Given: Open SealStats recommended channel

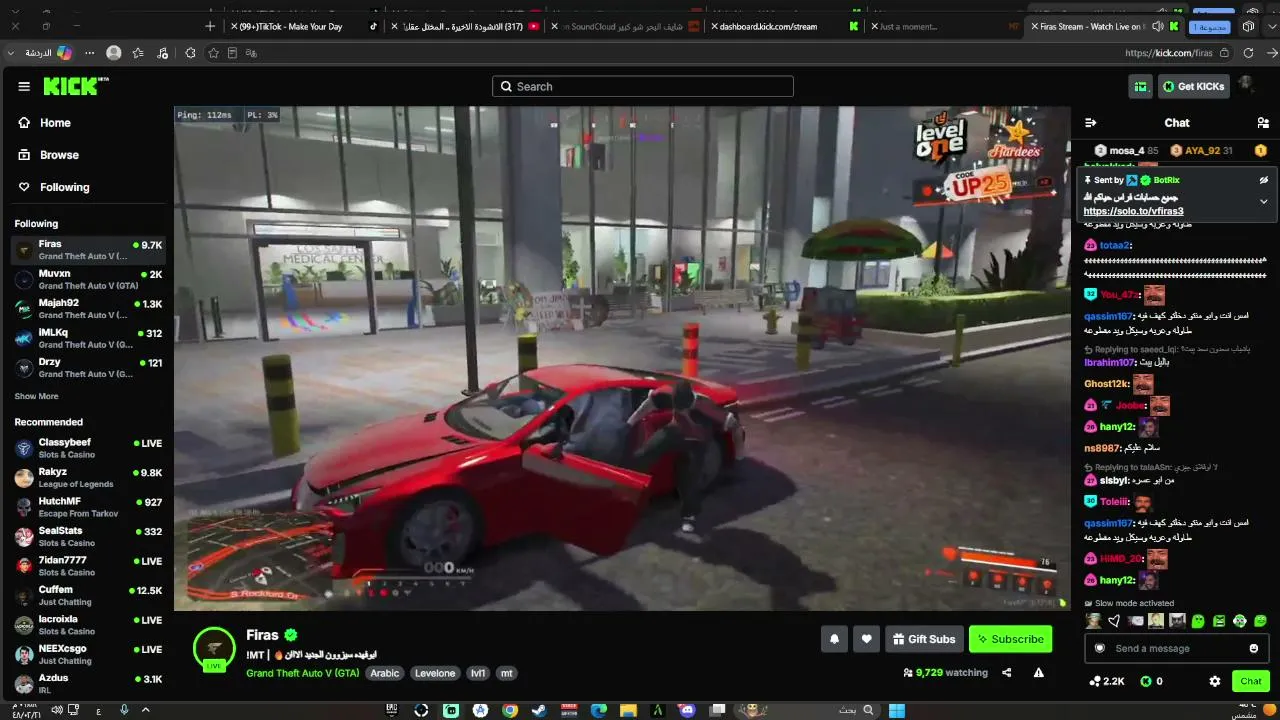Looking at the screenshot, I should 88,536.
